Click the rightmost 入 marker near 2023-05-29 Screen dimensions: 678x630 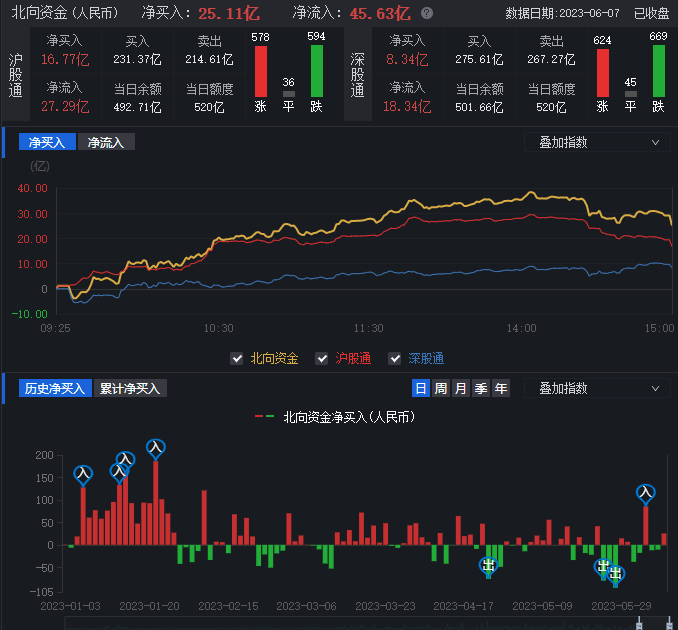[645, 492]
